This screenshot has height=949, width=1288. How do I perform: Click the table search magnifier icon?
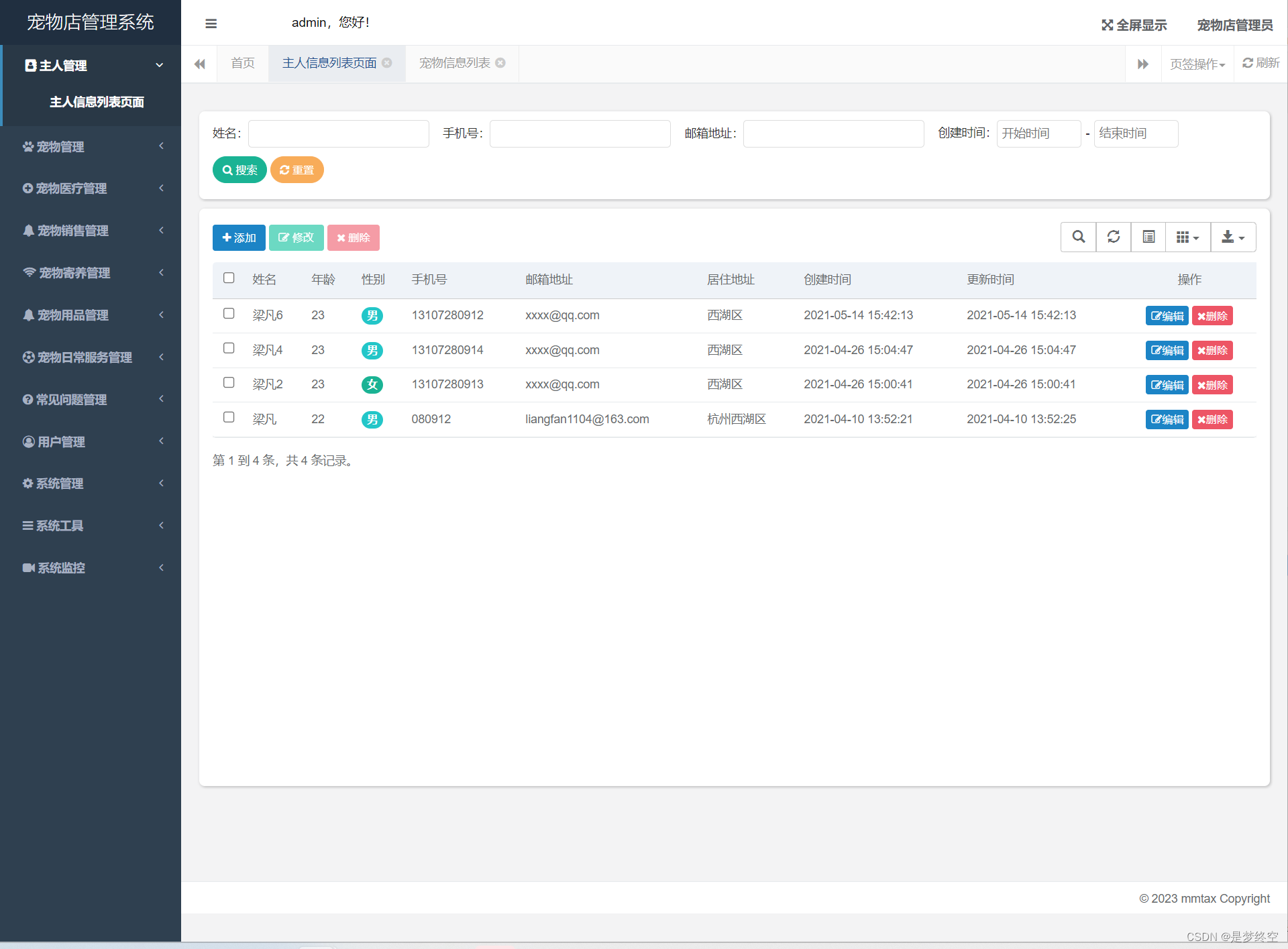click(x=1078, y=237)
